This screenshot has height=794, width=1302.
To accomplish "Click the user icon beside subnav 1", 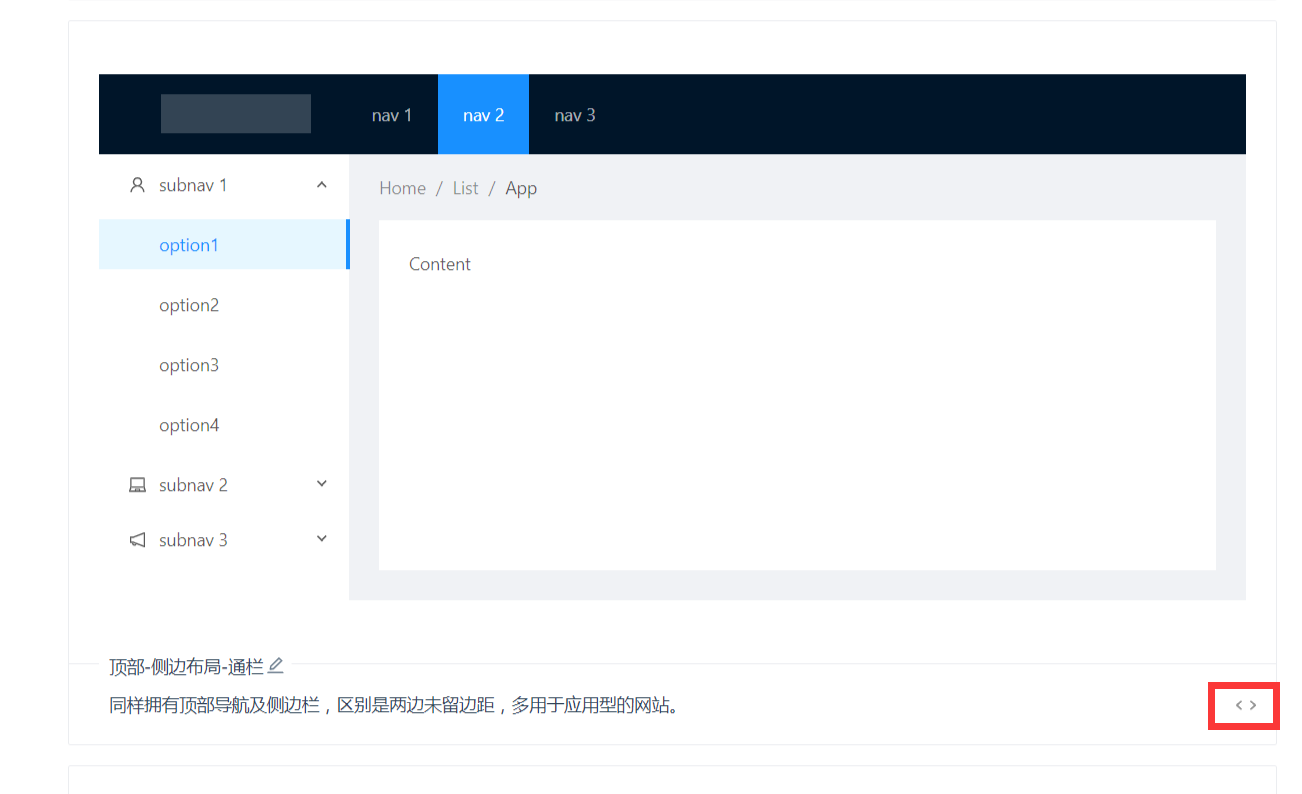I will click(138, 185).
